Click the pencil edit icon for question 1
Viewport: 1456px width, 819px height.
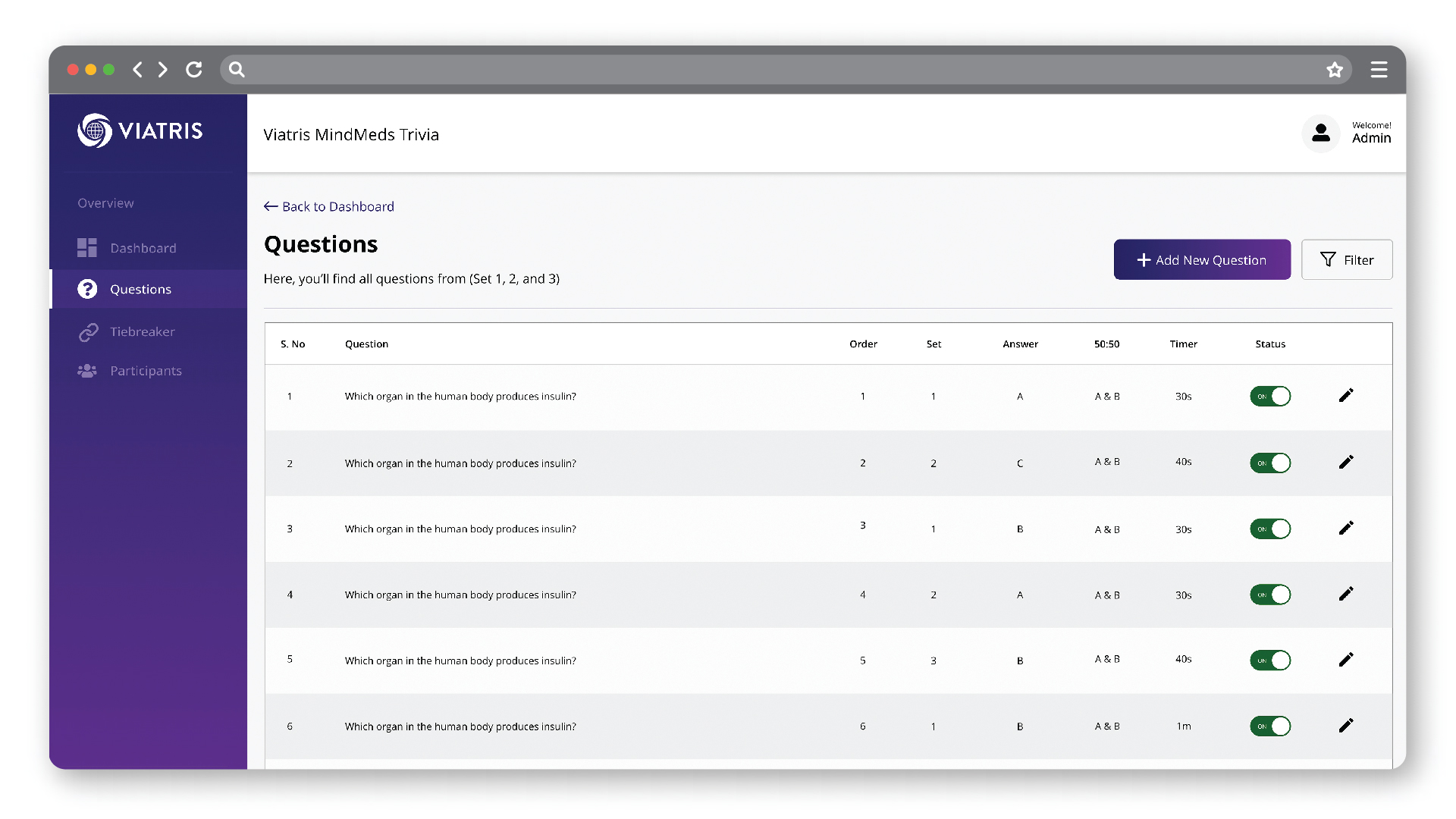point(1346,396)
